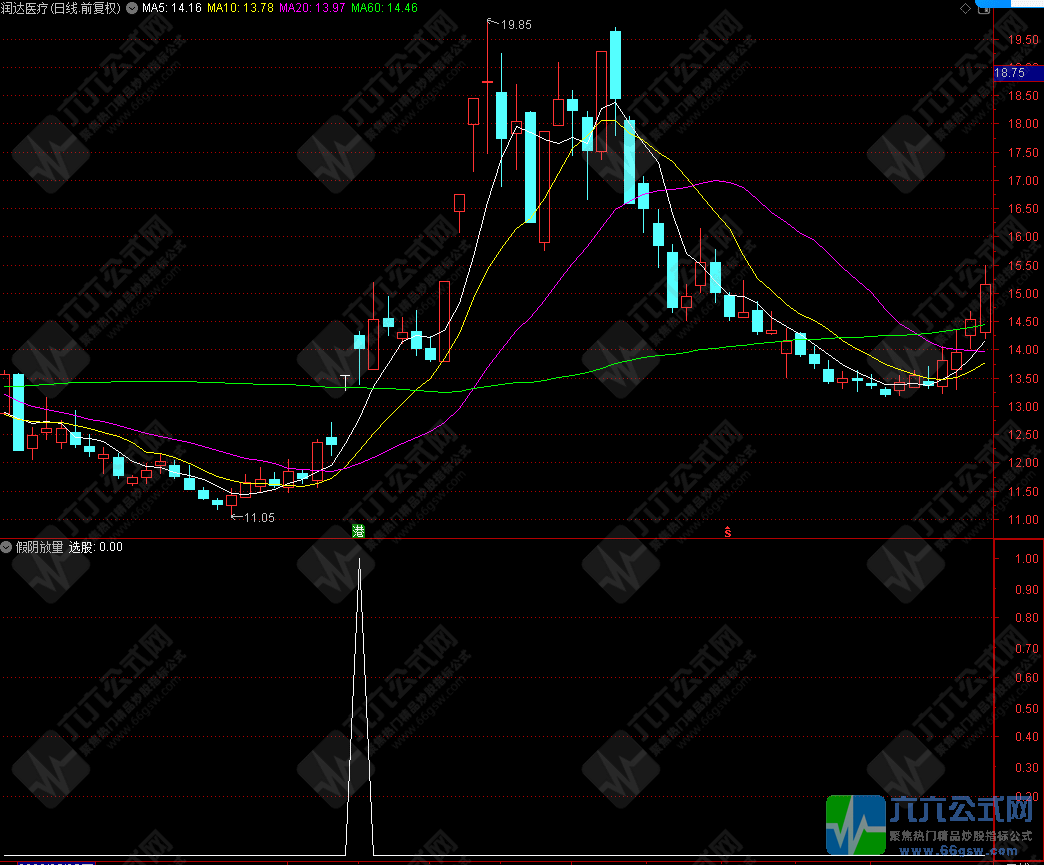Image resolution: width=1044 pixels, height=865 pixels.
Task: Expand the 假阴放量 indicator dropdown arrow
Action: coord(8,547)
